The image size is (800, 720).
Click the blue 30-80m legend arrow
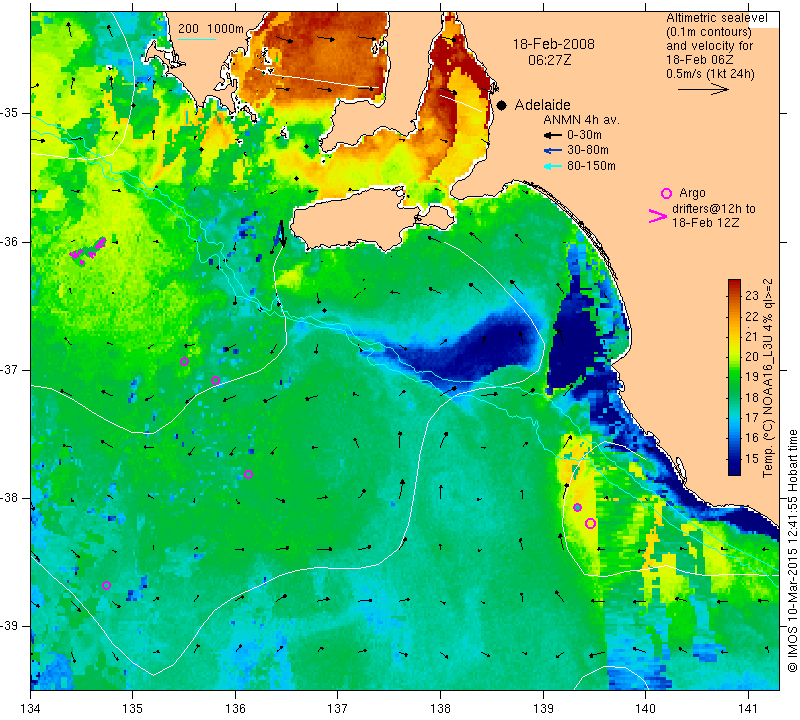(553, 151)
